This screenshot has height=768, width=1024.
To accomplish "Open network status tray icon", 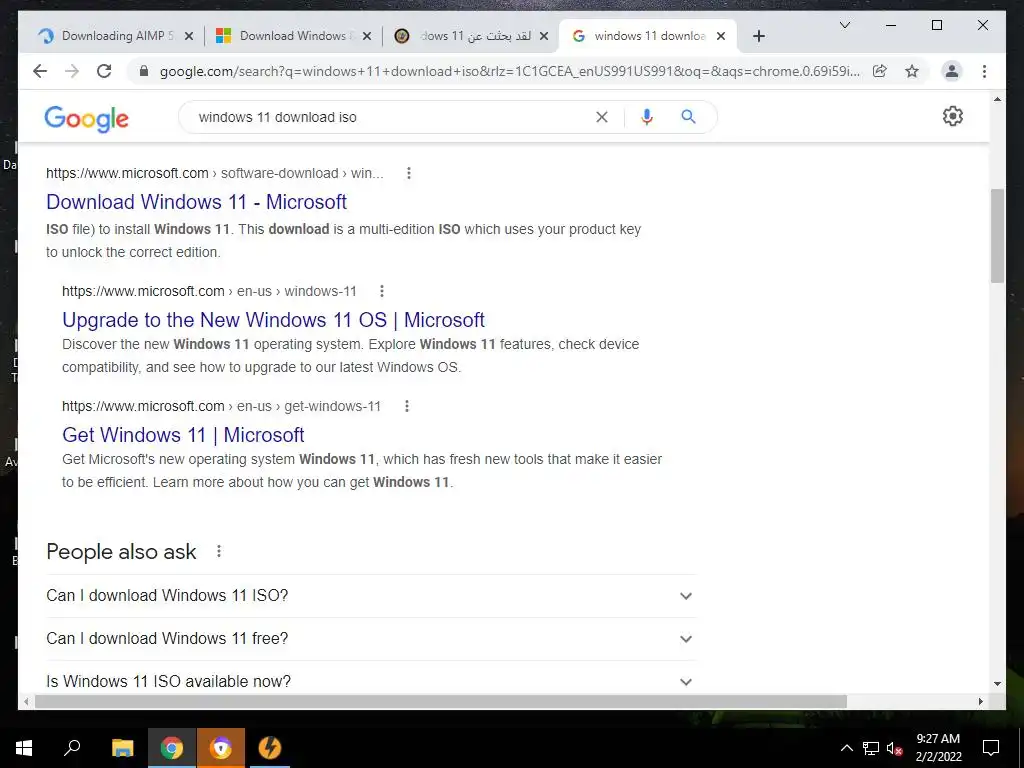I will pos(871,748).
